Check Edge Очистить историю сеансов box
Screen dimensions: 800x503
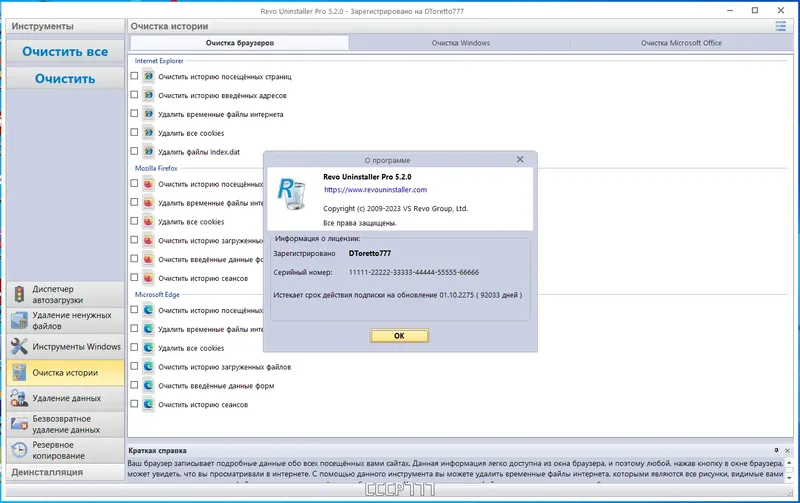pyautogui.click(x=134, y=404)
